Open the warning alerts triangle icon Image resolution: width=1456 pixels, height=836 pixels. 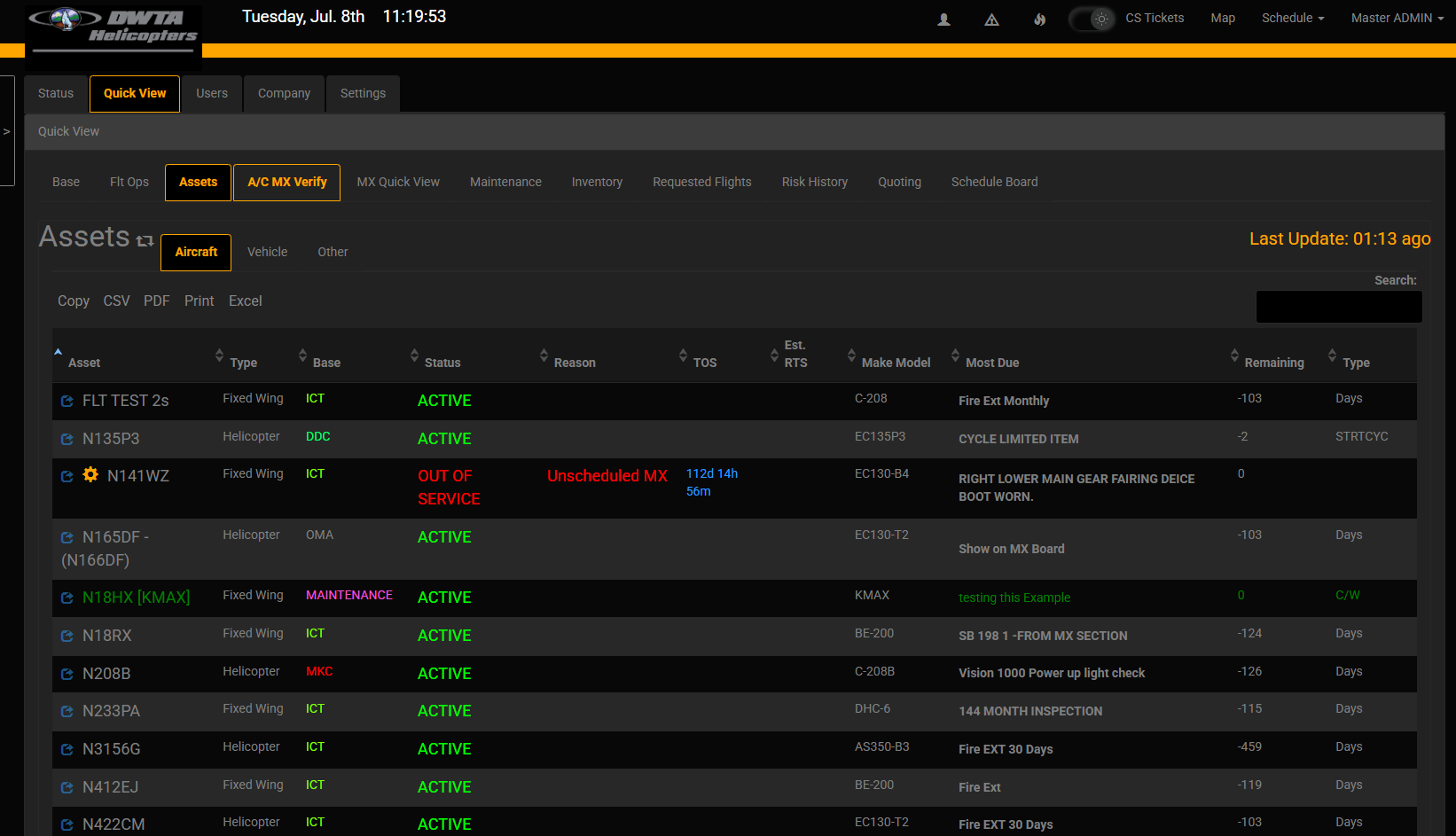[x=992, y=19]
